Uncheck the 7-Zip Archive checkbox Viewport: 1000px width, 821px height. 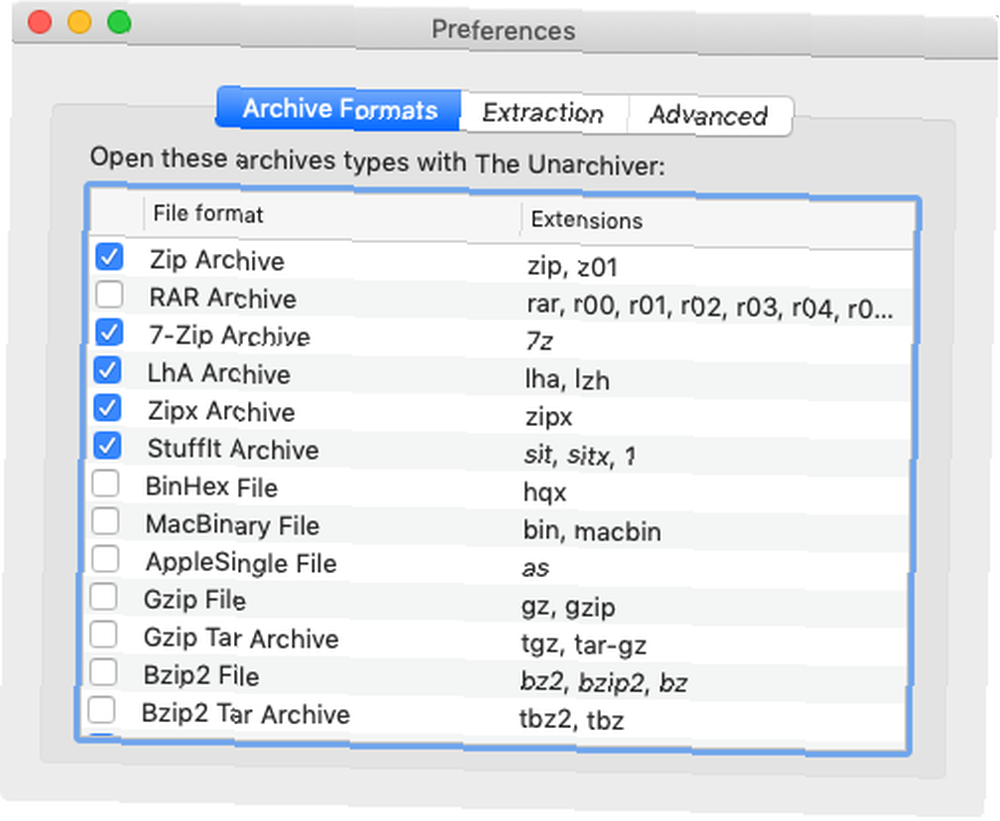click(x=108, y=332)
